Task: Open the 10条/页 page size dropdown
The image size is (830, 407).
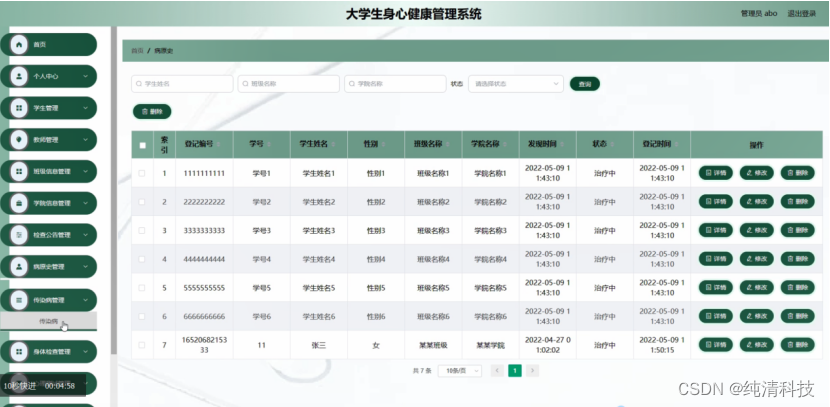Action: tap(459, 370)
